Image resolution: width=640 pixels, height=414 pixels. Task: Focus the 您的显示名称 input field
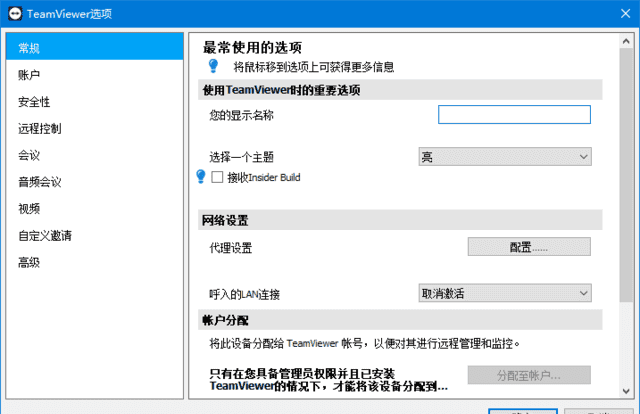coord(514,114)
